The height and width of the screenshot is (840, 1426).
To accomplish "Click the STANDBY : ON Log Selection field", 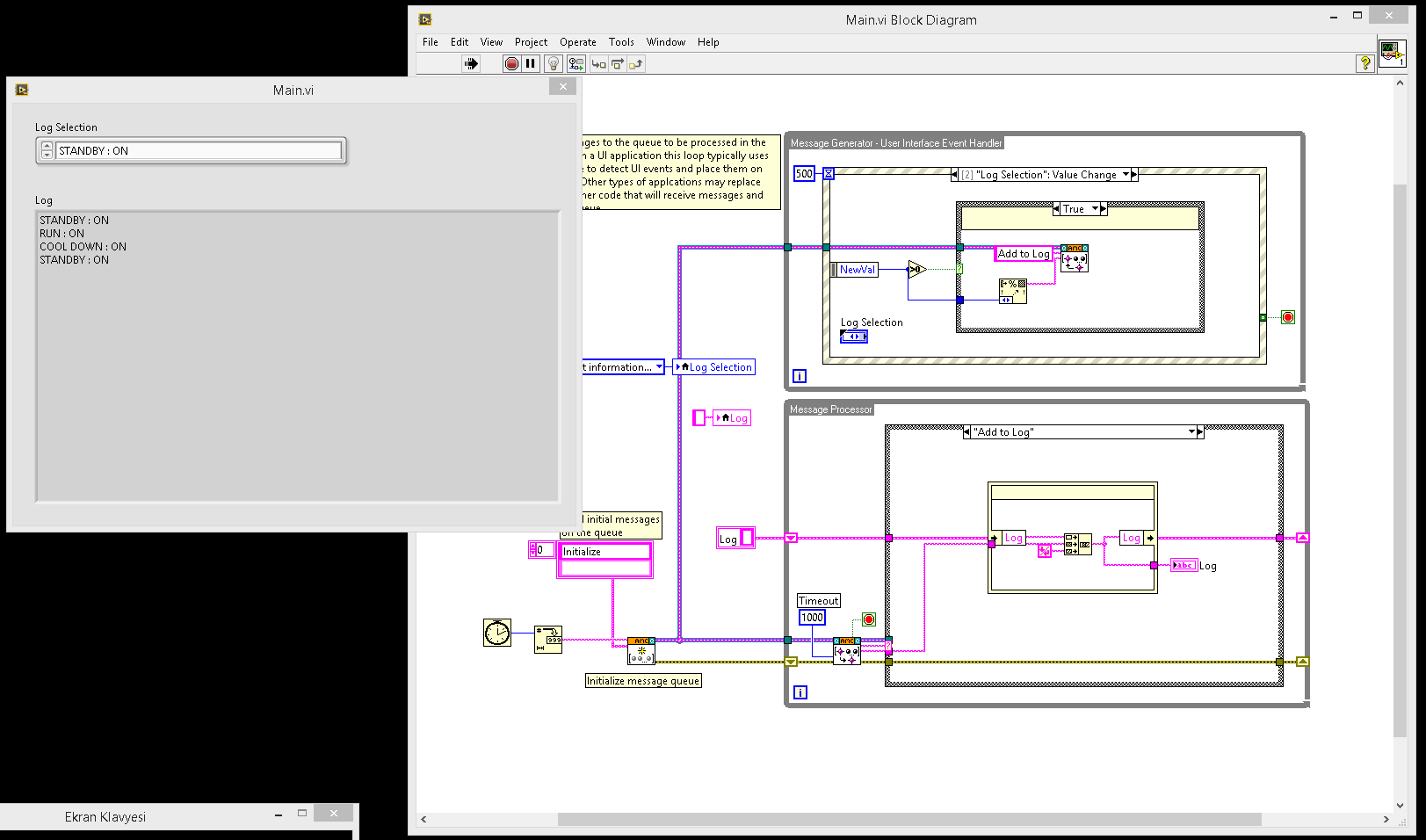I will click(199, 151).
